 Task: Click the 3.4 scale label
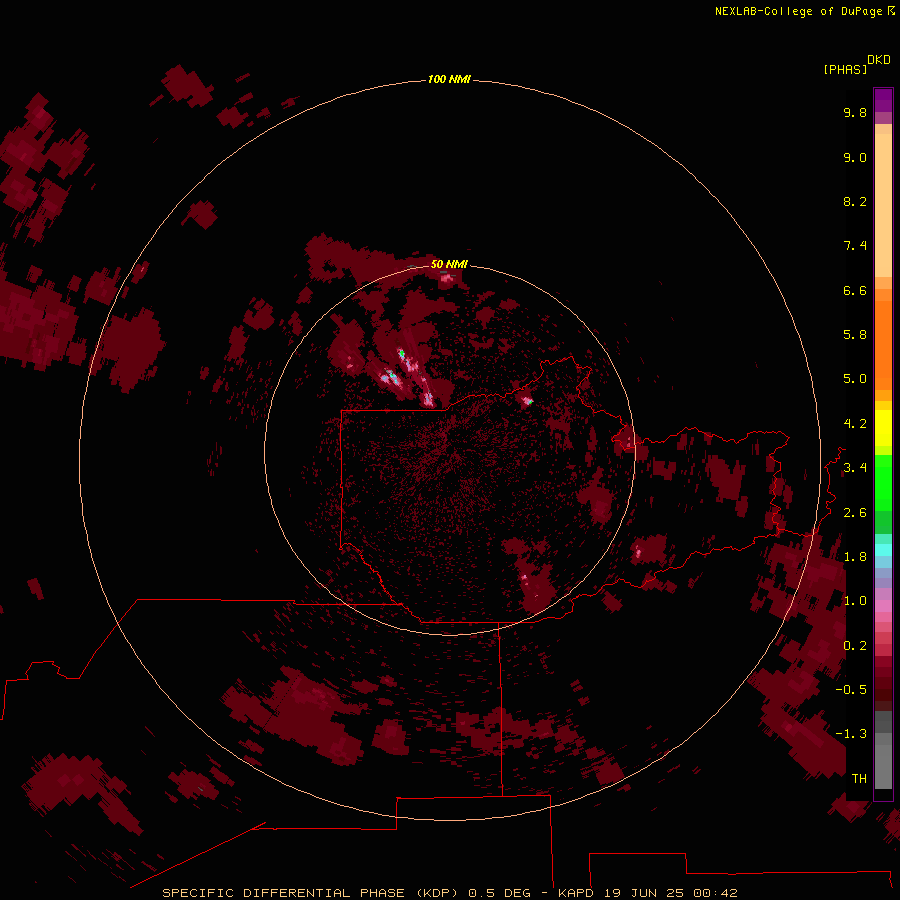pos(855,468)
